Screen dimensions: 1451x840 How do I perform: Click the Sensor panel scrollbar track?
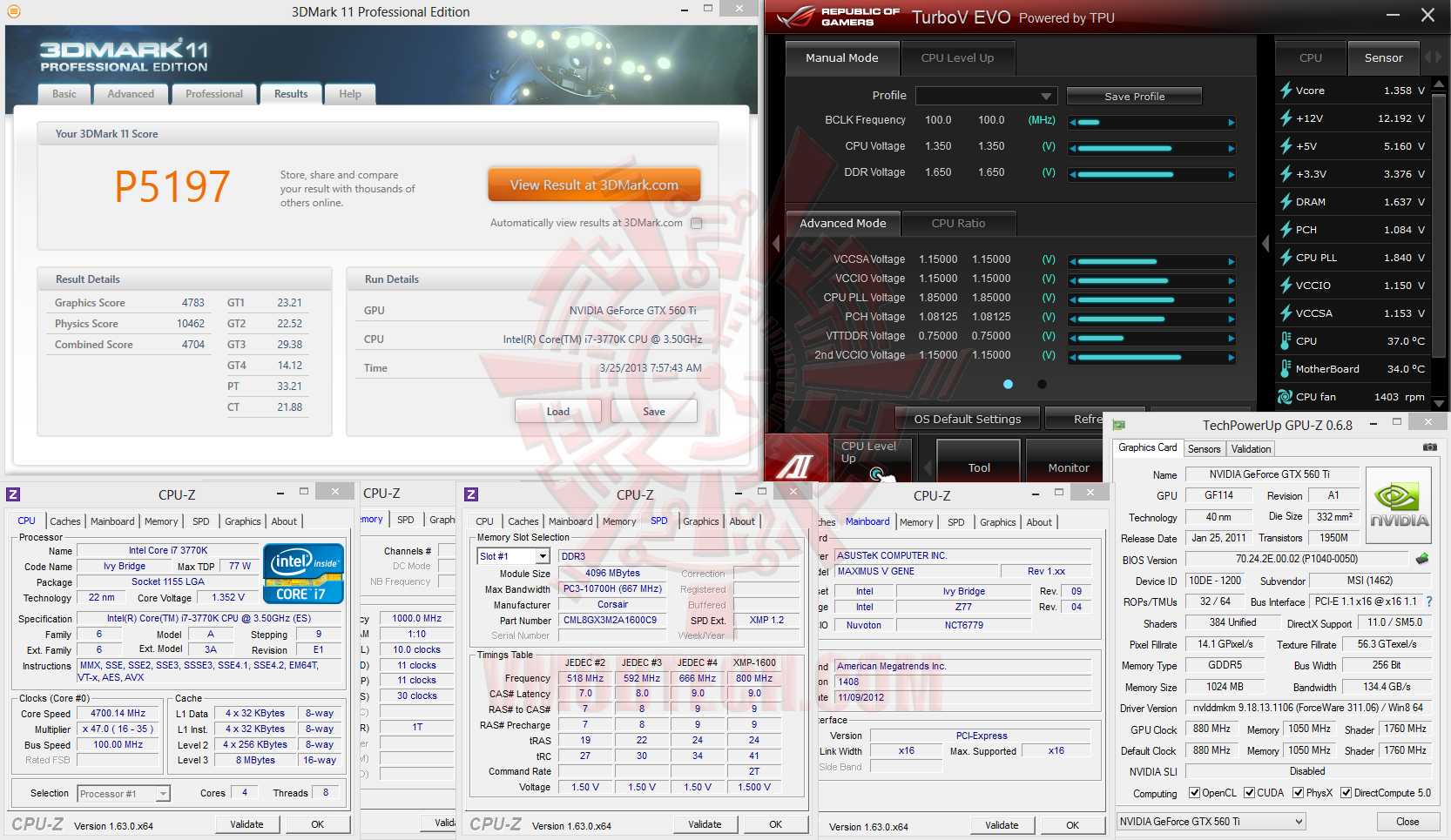1437,244
